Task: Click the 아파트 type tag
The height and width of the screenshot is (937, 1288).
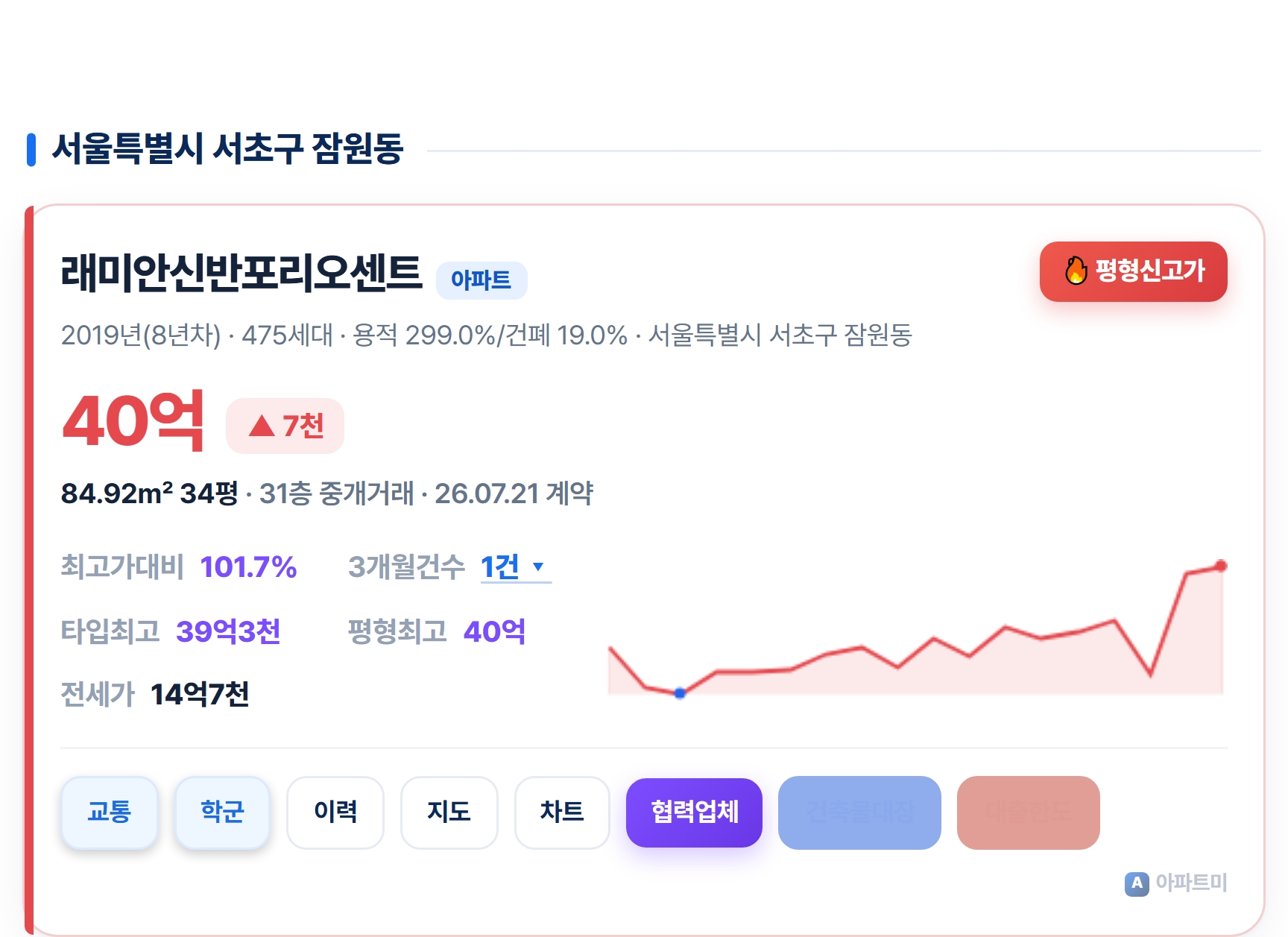Action: (482, 280)
